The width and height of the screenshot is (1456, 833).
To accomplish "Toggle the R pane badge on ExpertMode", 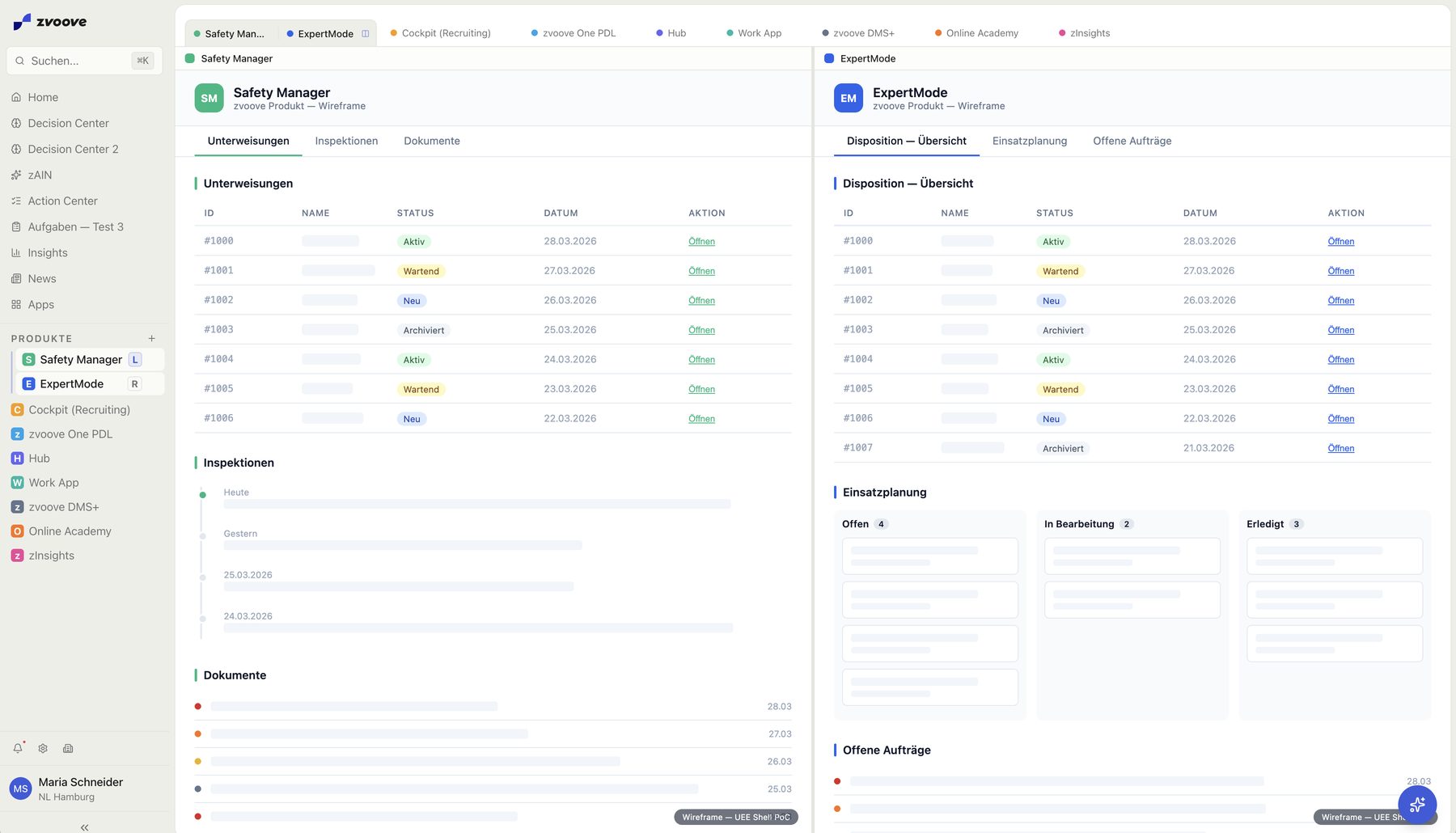I will [135, 383].
